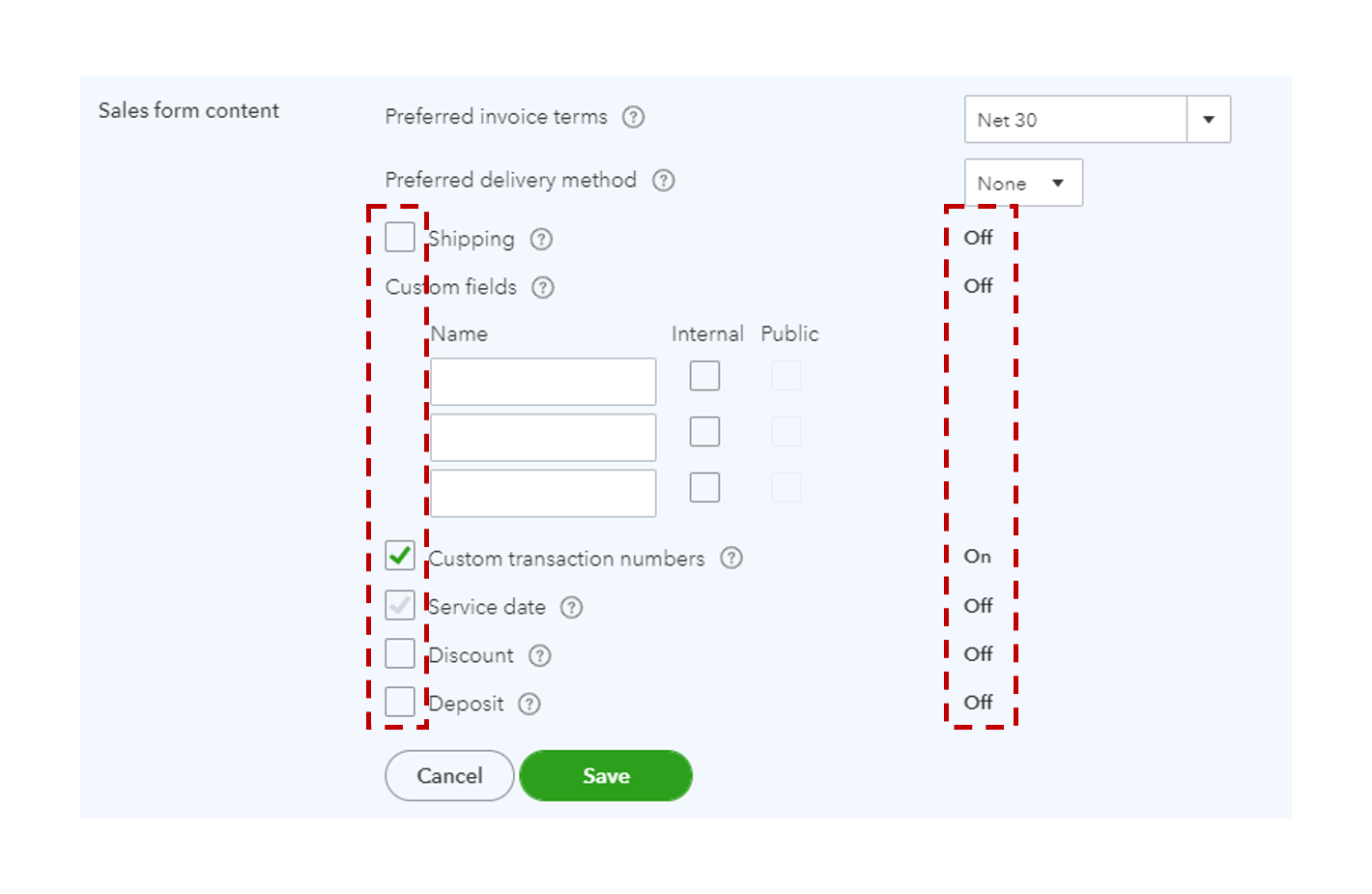1372x894 pixels.
Task: Click the Save button
Action: (x=606, y=775)
